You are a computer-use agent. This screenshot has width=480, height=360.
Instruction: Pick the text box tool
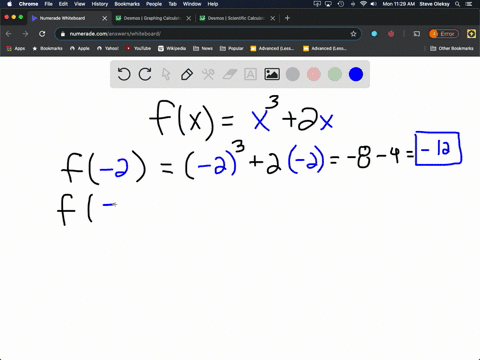[x=250, y=74]
